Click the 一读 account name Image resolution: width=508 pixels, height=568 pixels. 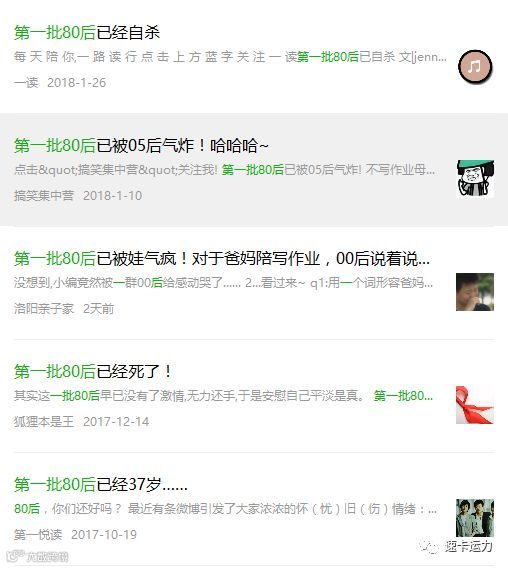point(26,83)
